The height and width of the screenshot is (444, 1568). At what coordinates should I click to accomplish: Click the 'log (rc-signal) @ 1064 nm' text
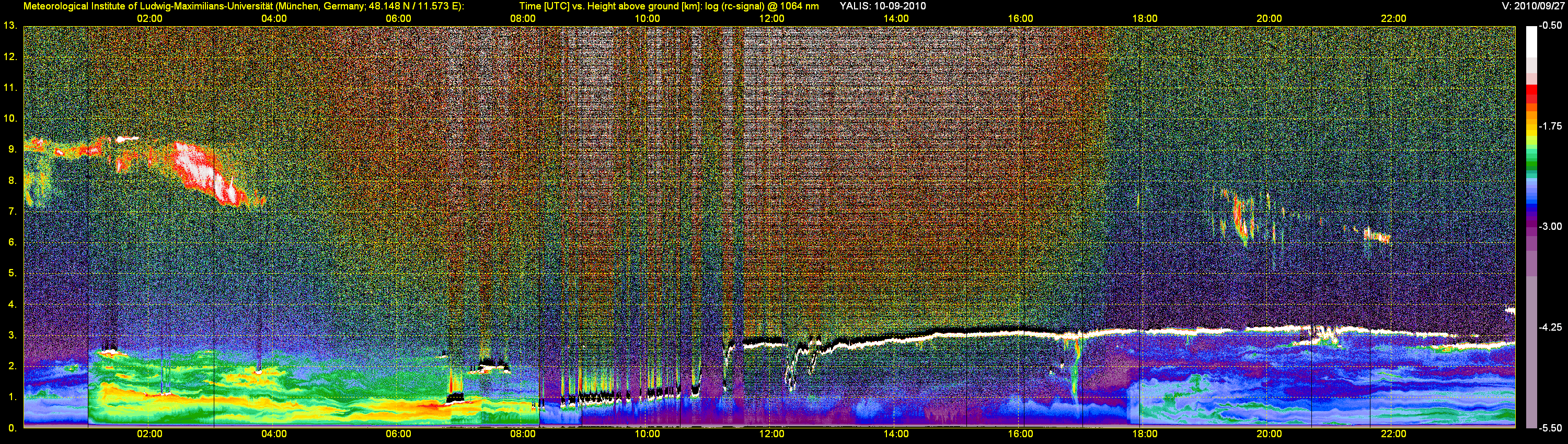762,6
